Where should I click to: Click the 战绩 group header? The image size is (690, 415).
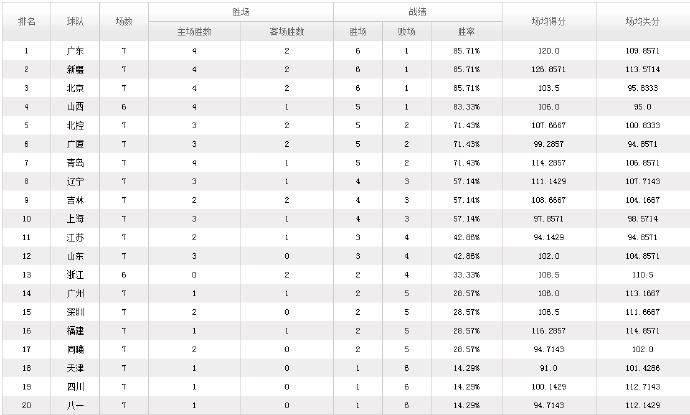(418, 12)
